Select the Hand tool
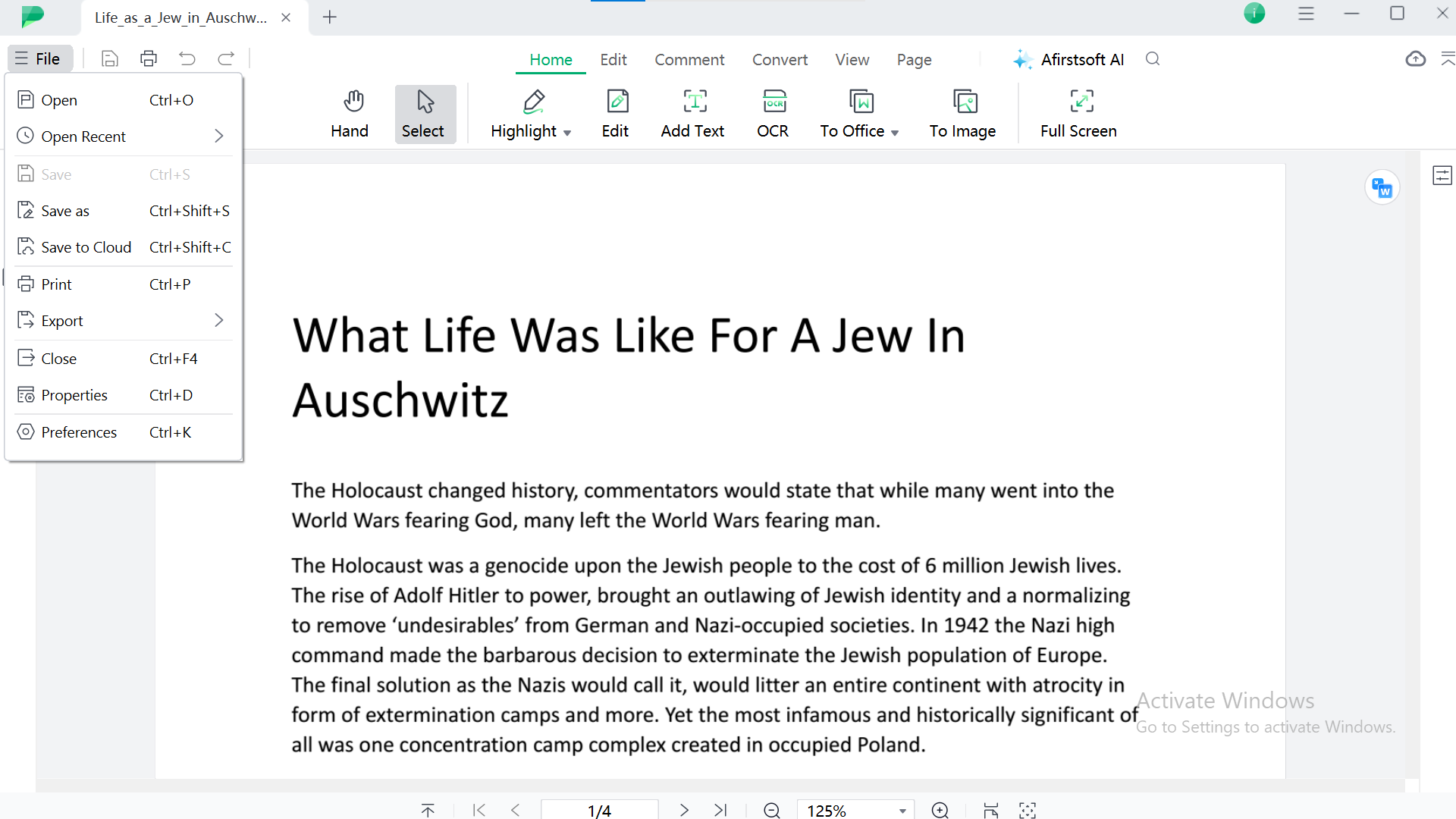This screenshot has width=1456, height=819. coord(350,113)
